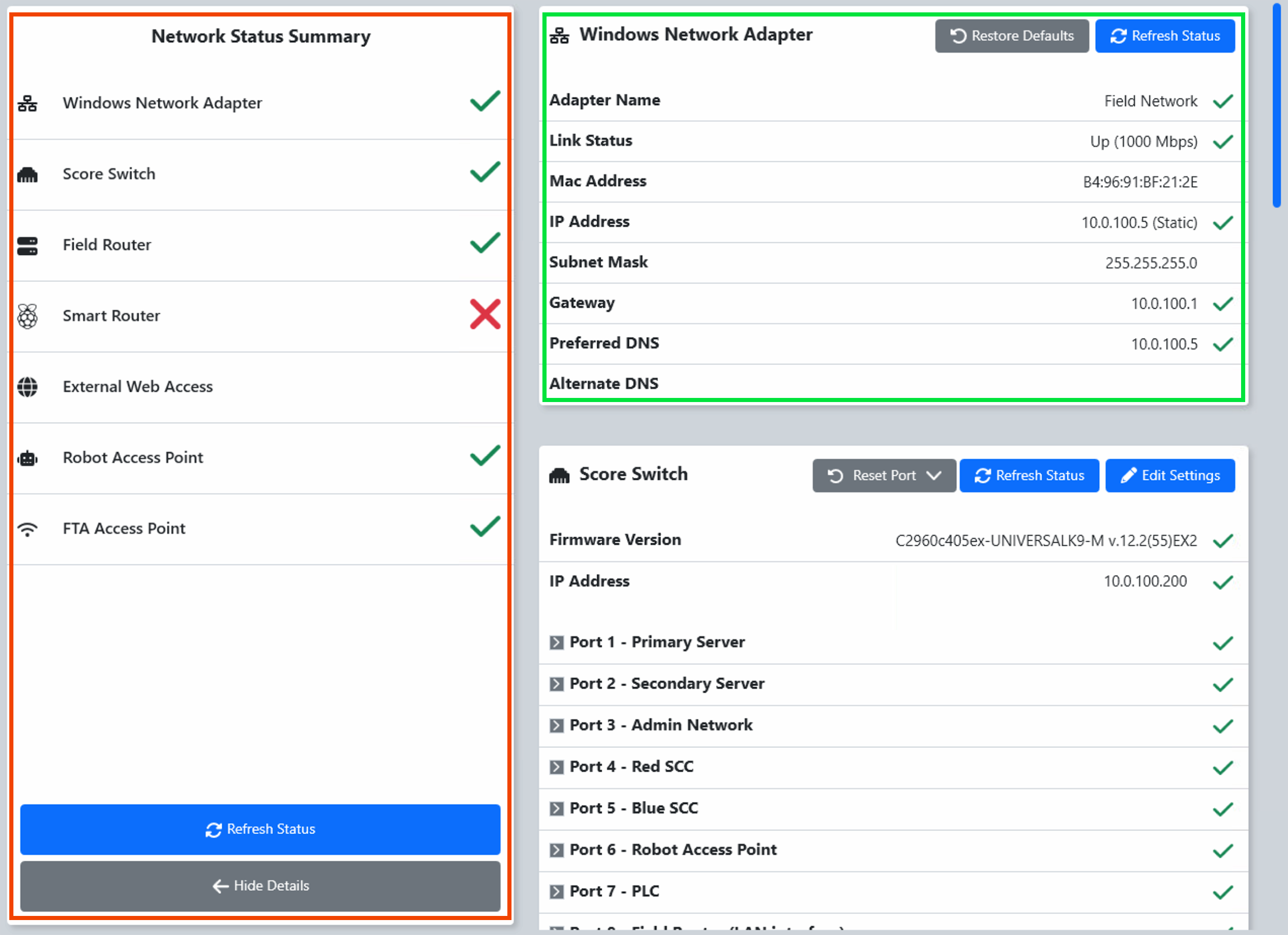Select Score Switch in status summary

(260, 175)
